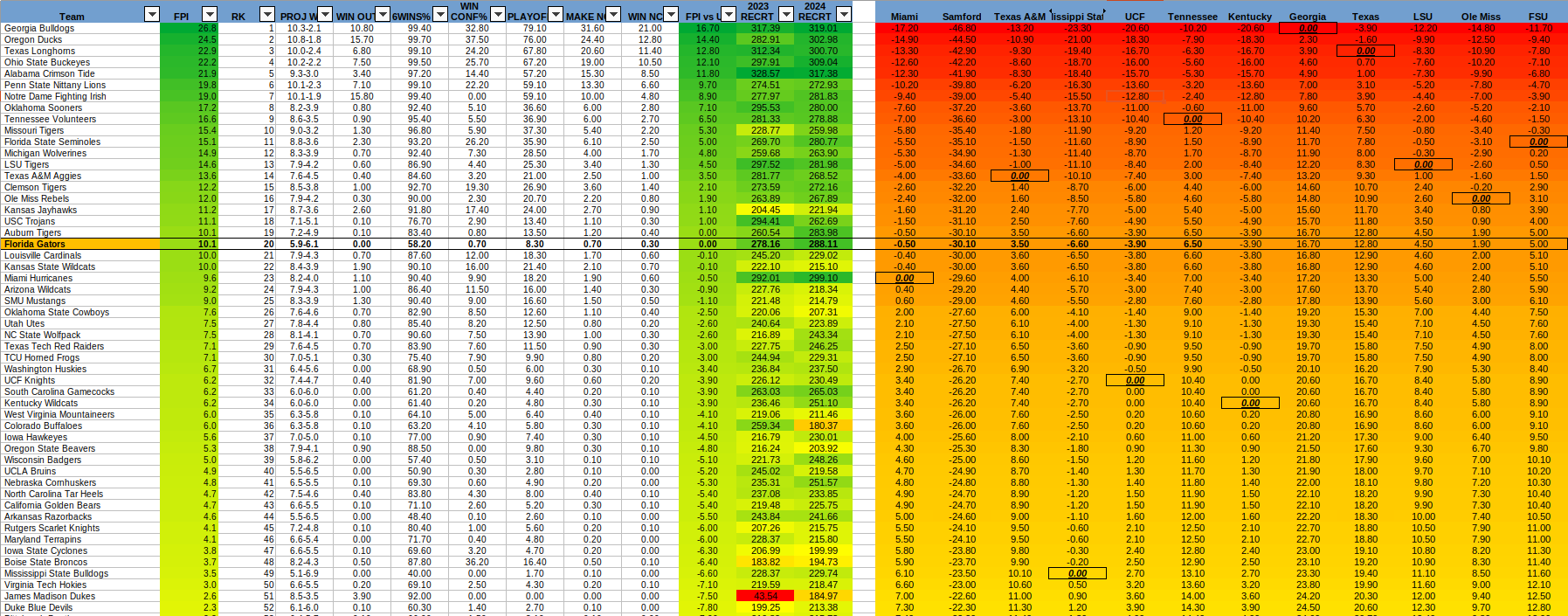The width and height of the screenshot is (1568, 616).
Task: Select the red 43.54 recruiting cell
Action: 765,596
